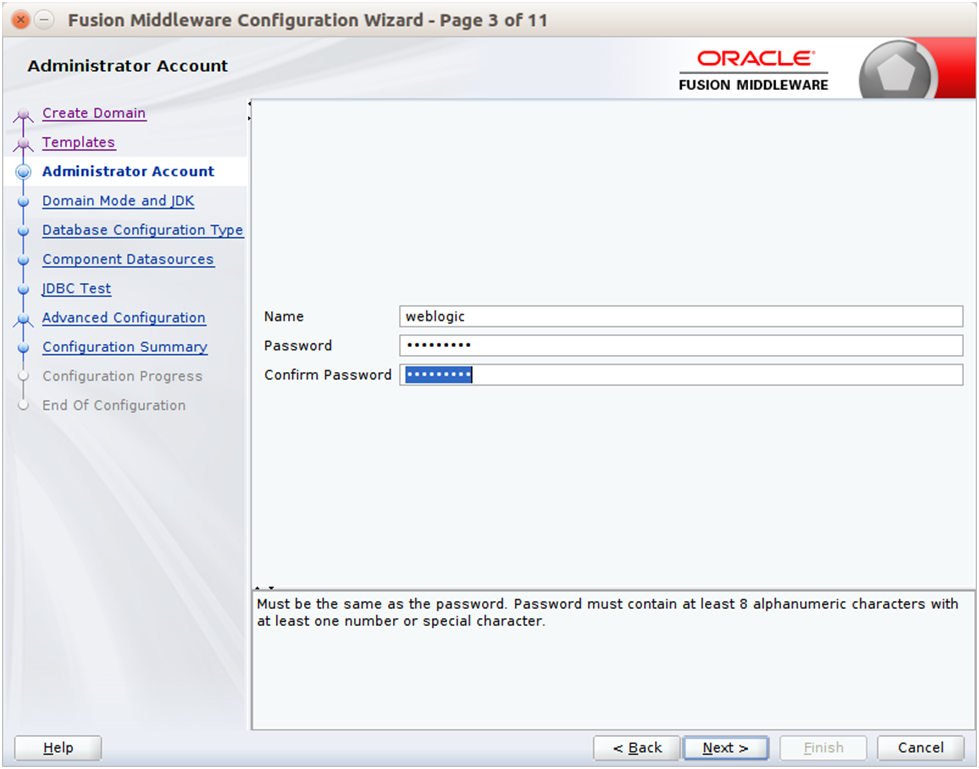979x769 pixels.
Task: Focus the Name field containing weblogic
Action: (x=681, y=316)
